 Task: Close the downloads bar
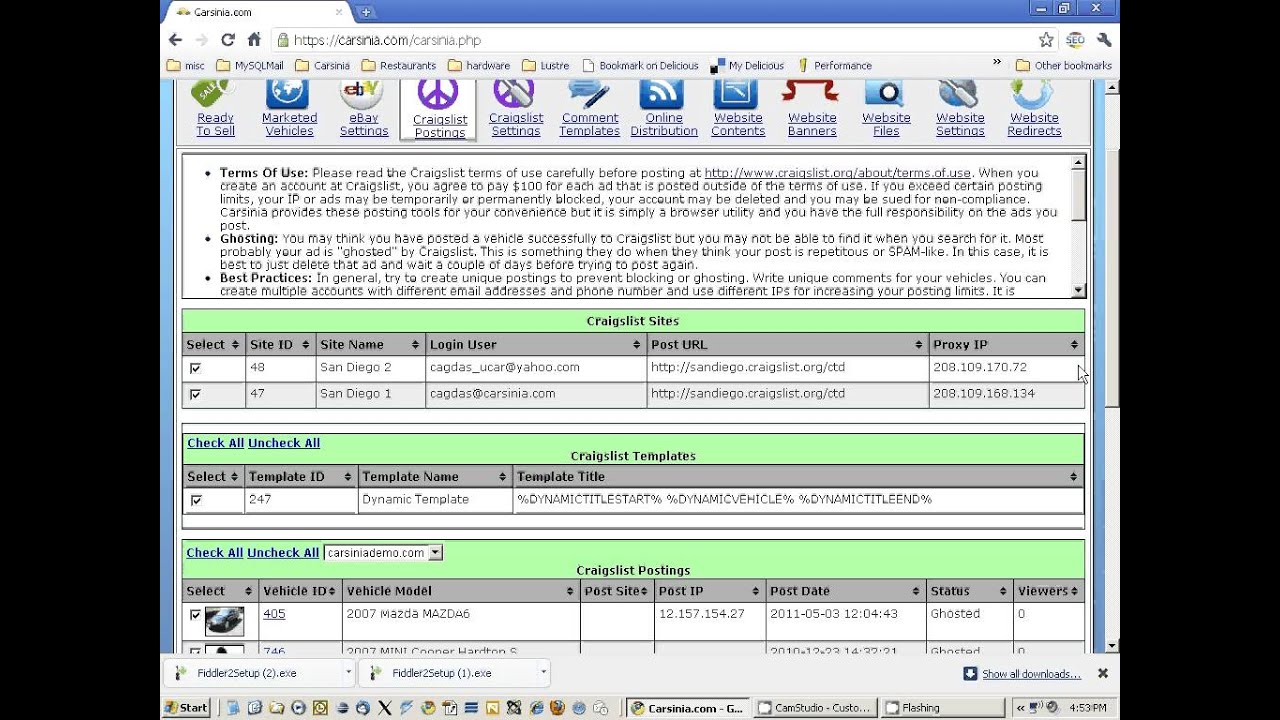1103,673
